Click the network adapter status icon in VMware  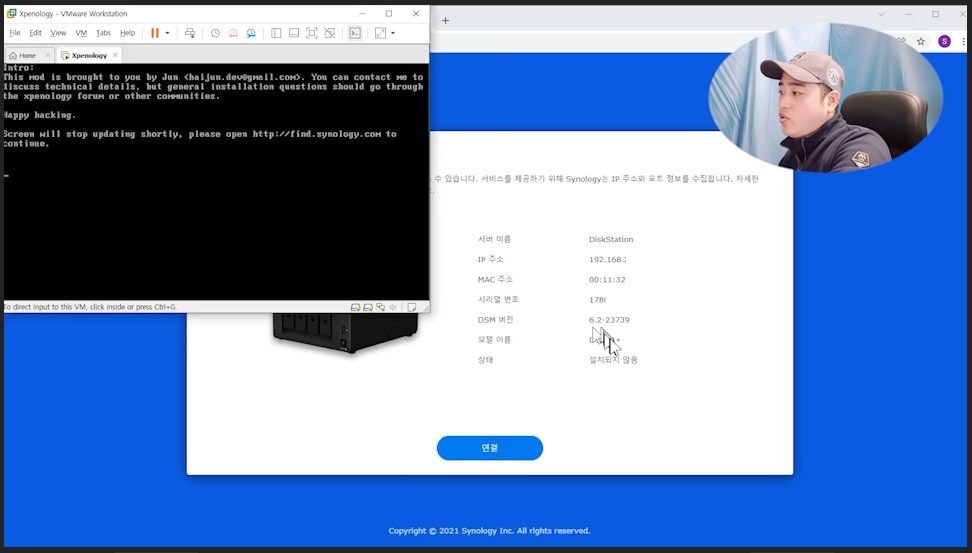[x=381, y=307]
